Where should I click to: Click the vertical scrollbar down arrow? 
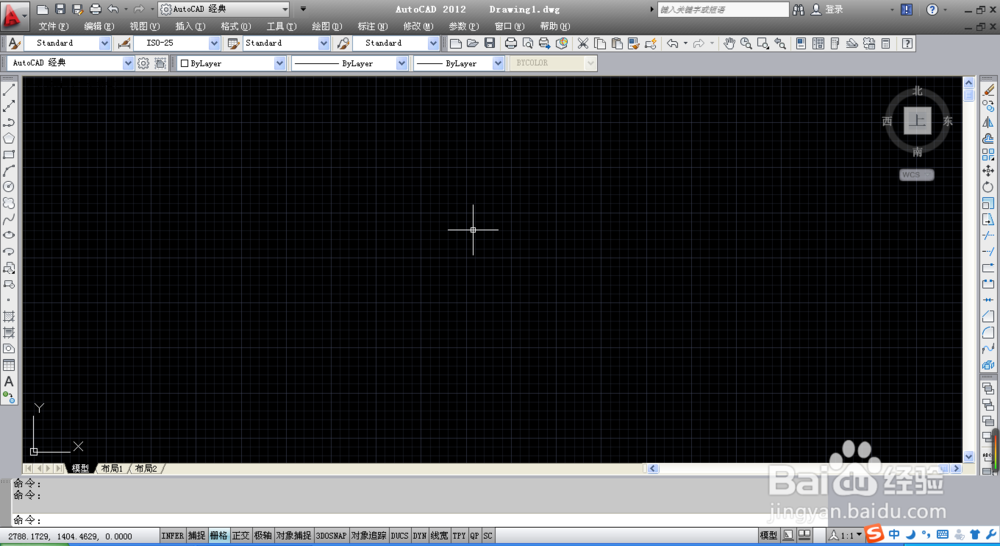[x=969, y=457]
